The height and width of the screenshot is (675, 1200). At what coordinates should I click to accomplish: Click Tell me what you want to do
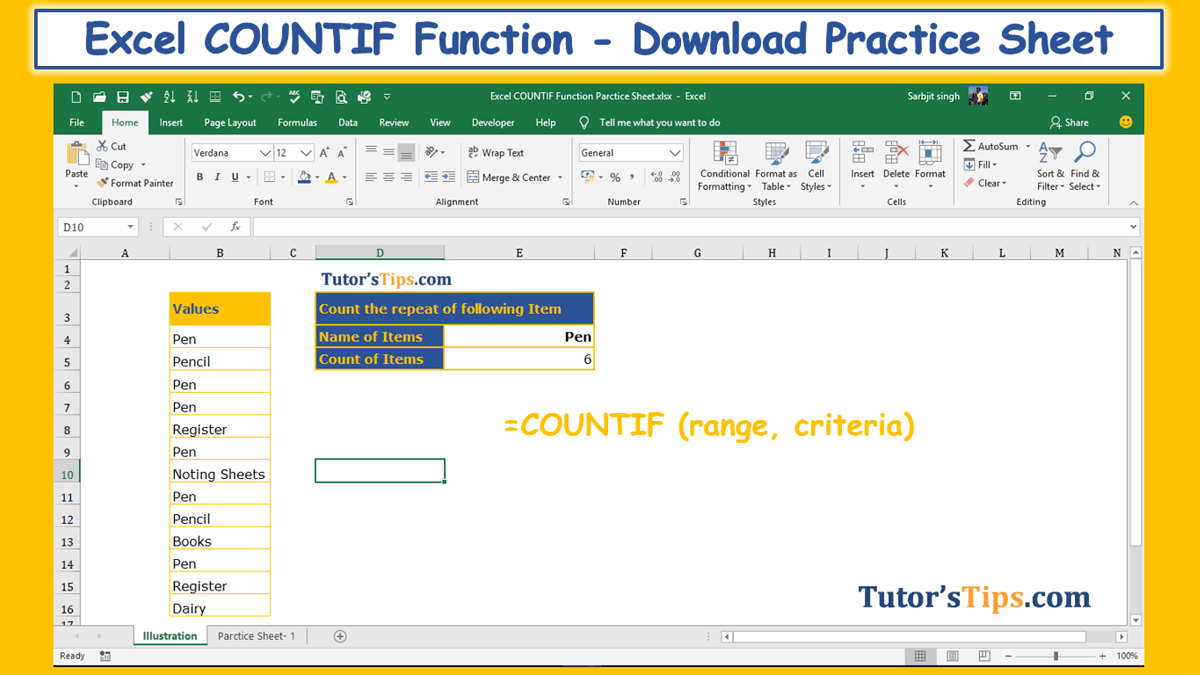coord(659,122)
